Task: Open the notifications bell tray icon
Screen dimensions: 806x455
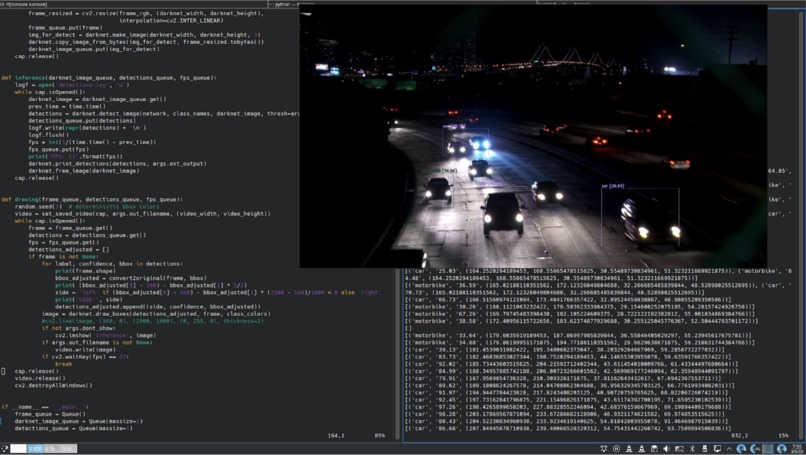Action: (603, 449)
